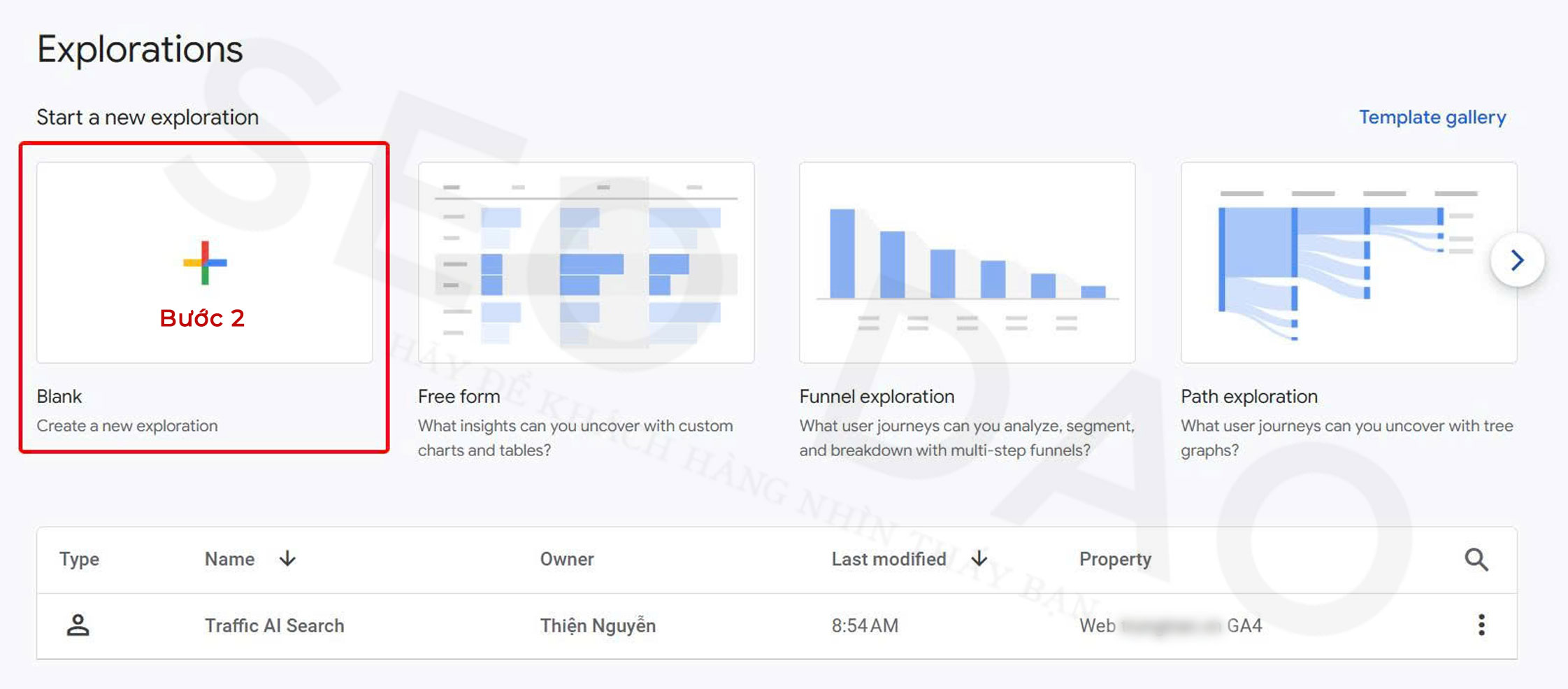Select the Path exploration template thumbnail

[x=1348, y=262]
